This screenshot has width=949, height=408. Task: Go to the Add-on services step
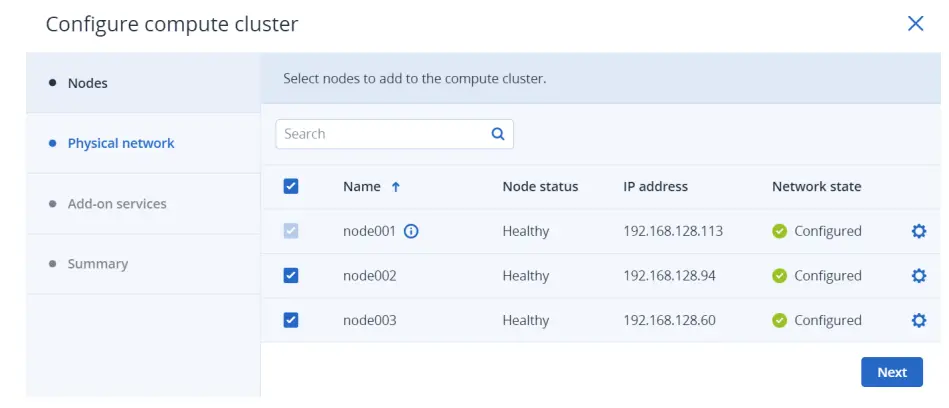click(143, 204)
